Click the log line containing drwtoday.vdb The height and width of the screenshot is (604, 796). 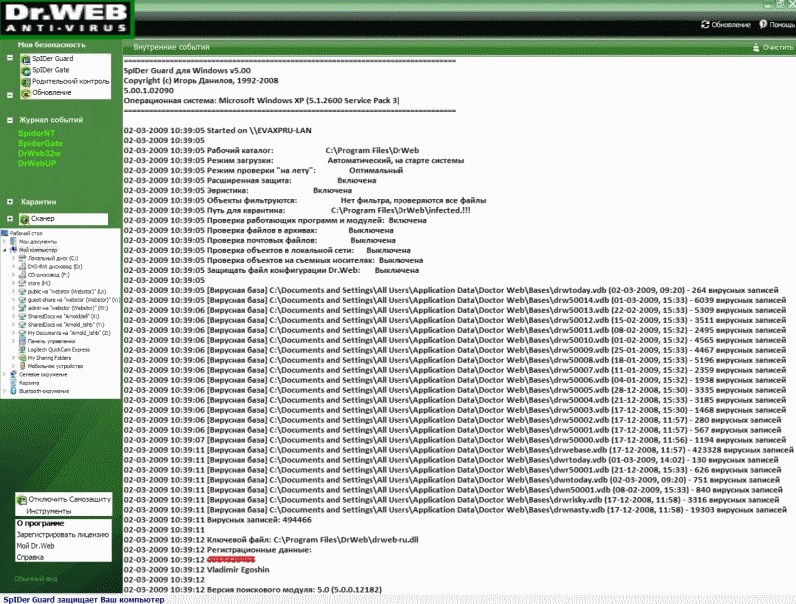coord(451,290)
